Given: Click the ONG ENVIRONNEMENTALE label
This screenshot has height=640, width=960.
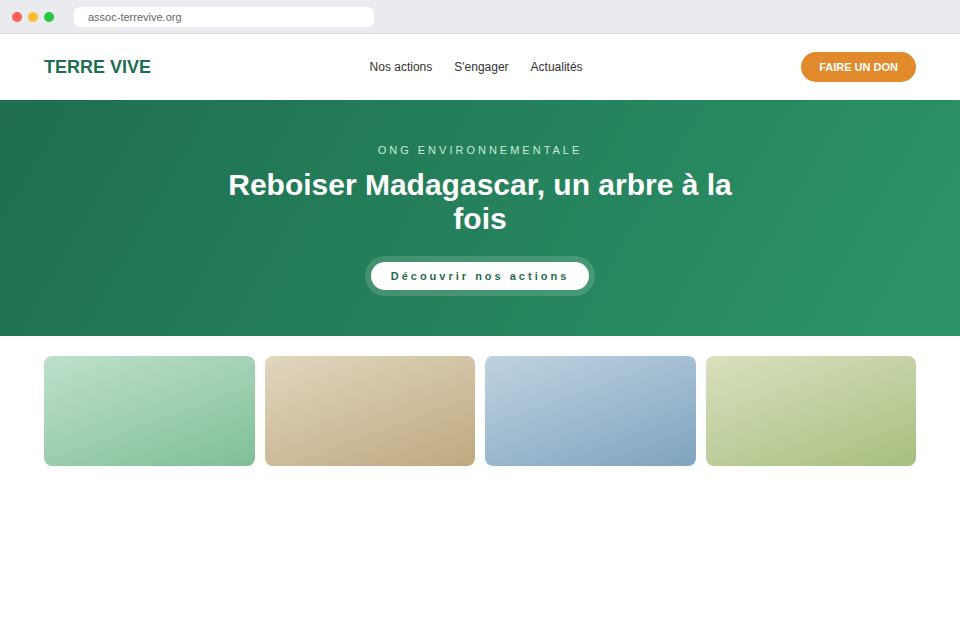Looking at the screenshot, I should (479, 150).
